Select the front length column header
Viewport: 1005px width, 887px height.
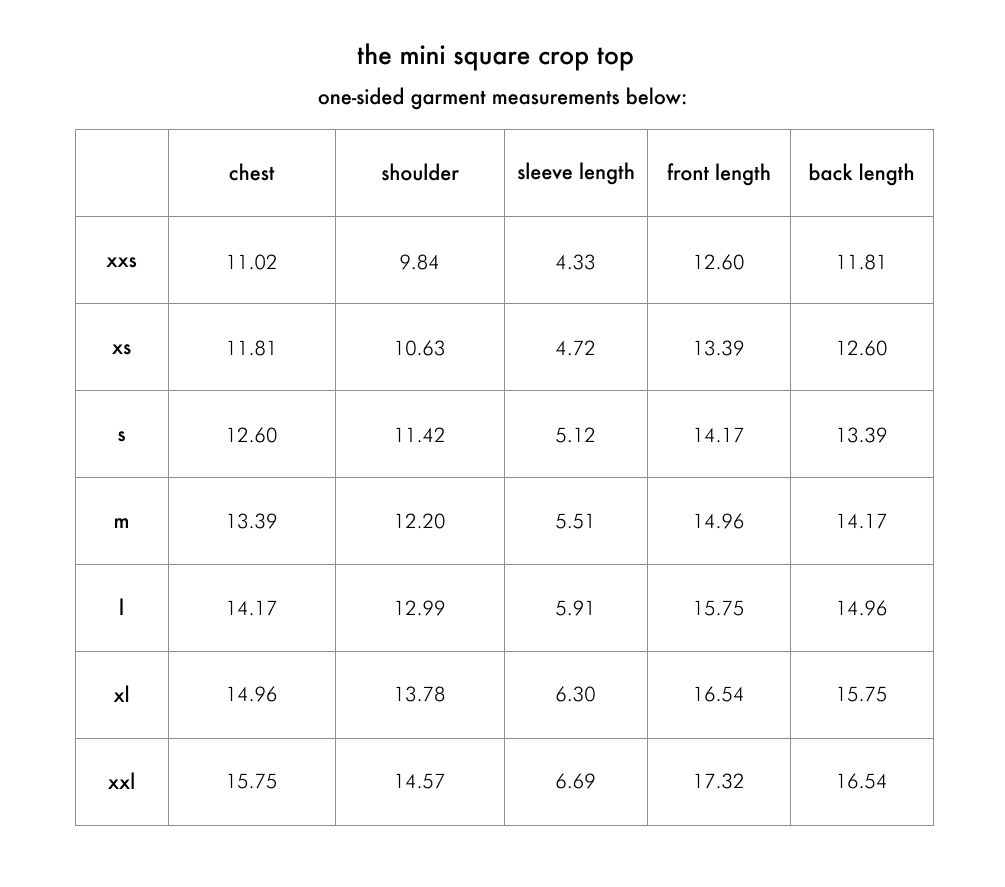pos(718,173)
